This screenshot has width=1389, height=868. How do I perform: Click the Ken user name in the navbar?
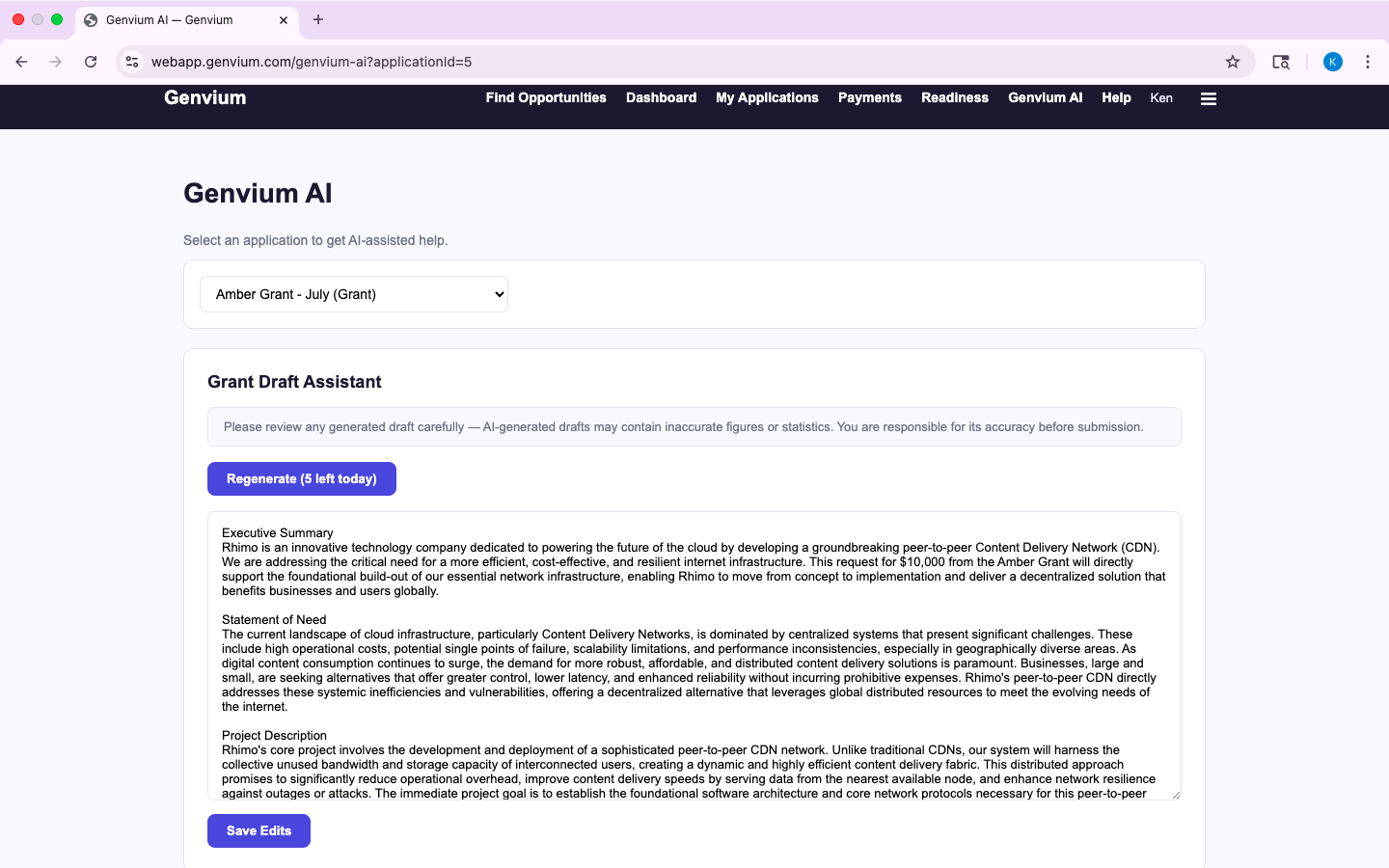1161,97
